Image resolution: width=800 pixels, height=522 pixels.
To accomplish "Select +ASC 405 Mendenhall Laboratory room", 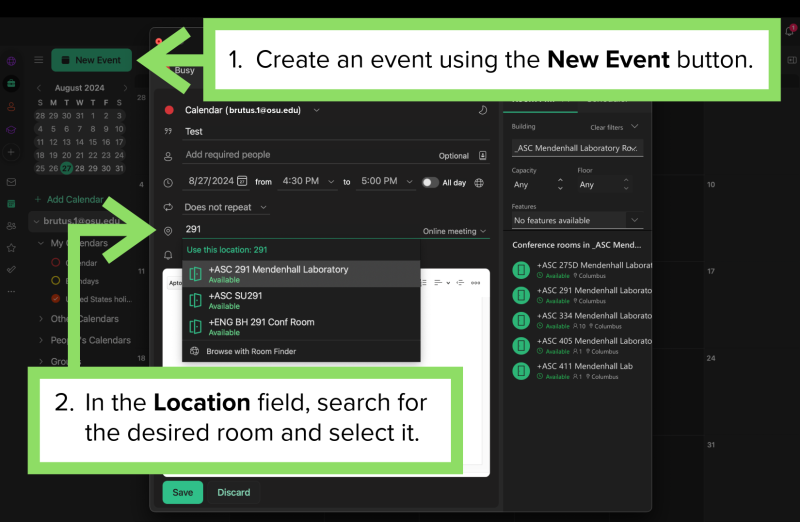I will [x=582, y=345].
